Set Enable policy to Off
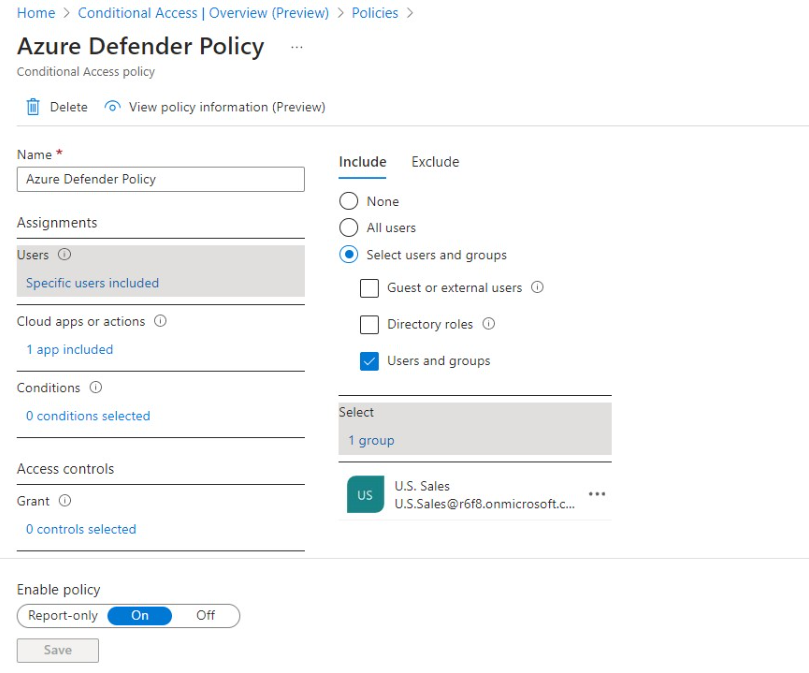 (x=205, y=615)
